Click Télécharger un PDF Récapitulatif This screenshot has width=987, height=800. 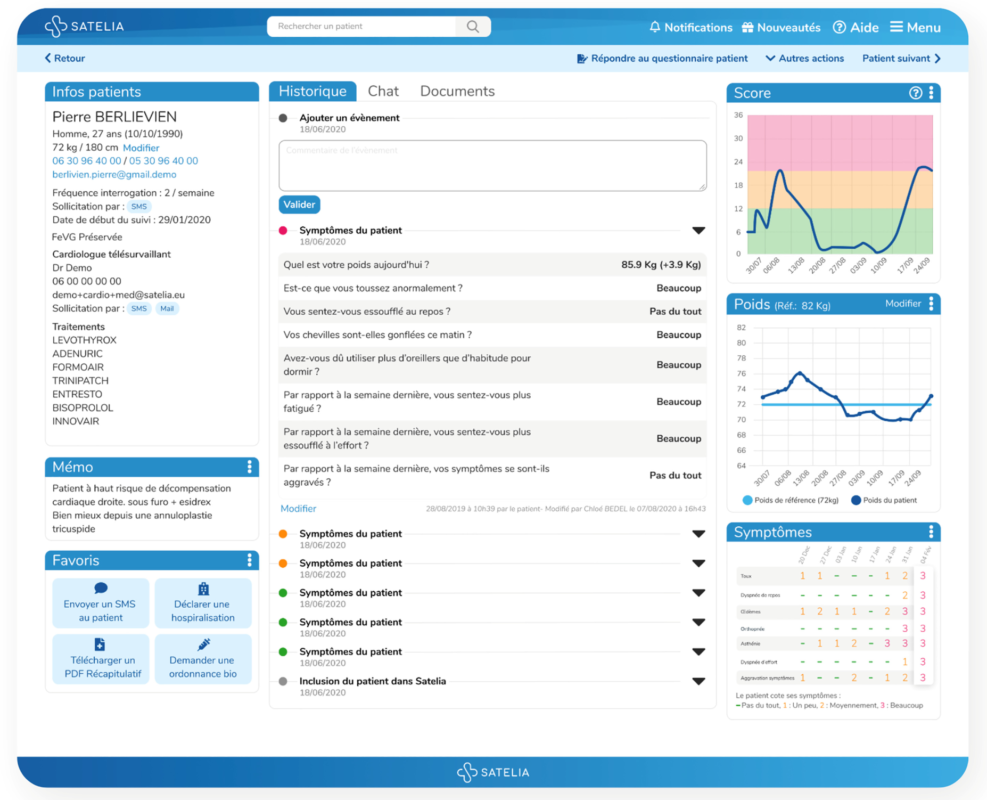[x=100, y=659]
